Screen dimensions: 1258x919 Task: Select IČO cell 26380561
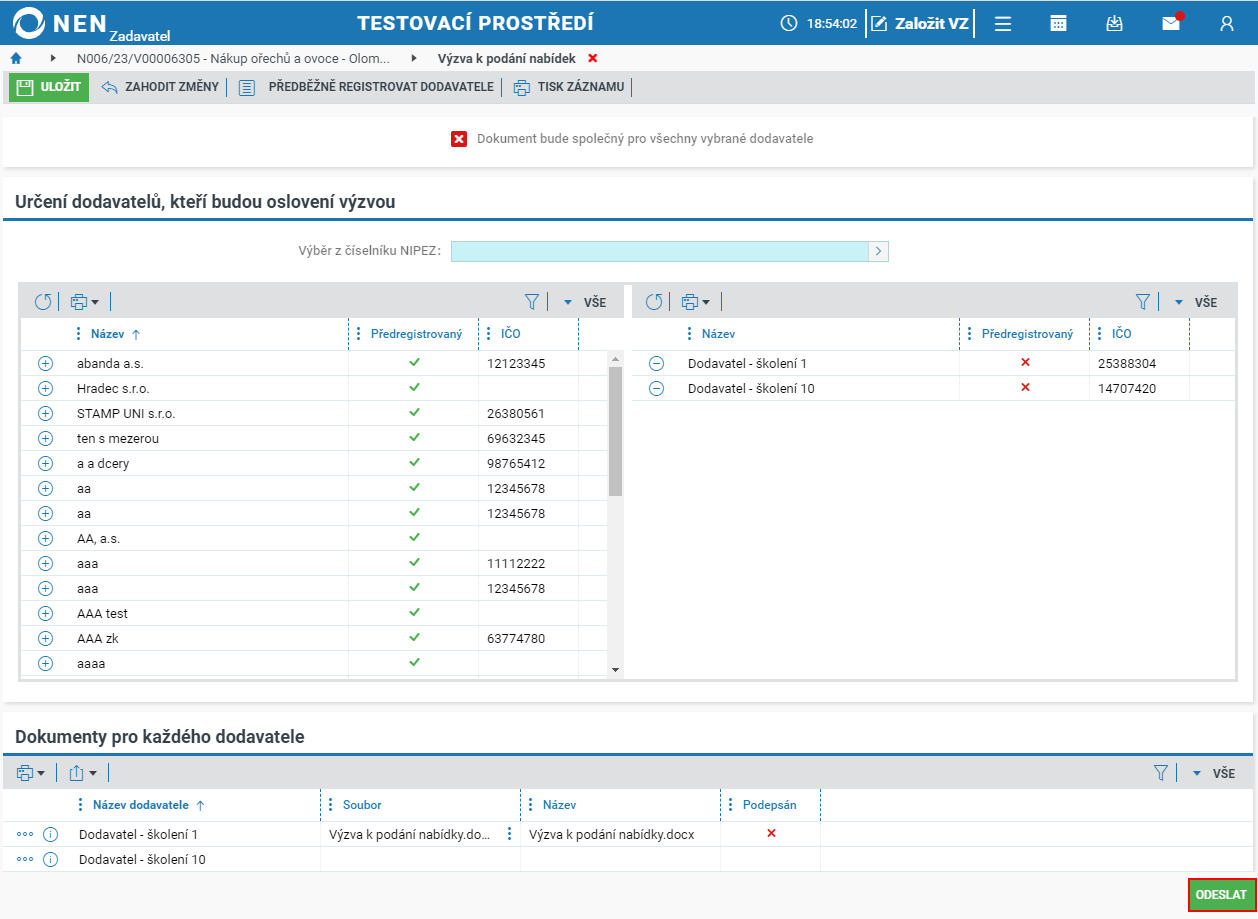[514, 413]
